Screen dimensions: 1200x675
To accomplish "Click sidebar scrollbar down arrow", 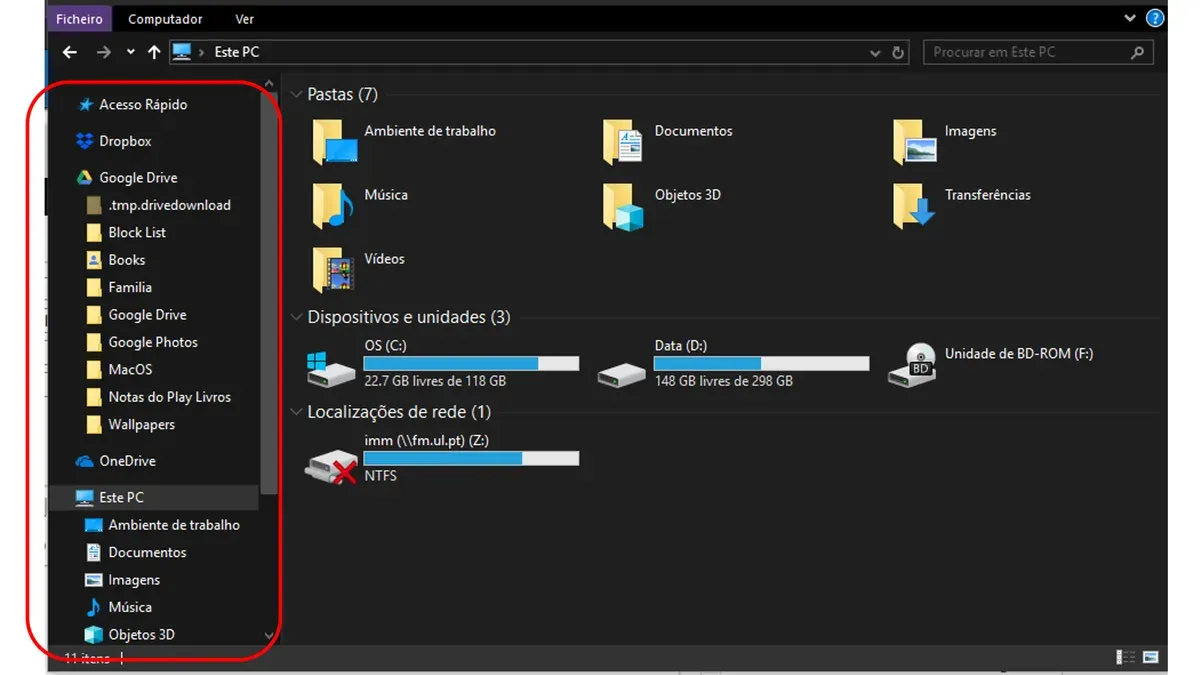I will 269,635.
